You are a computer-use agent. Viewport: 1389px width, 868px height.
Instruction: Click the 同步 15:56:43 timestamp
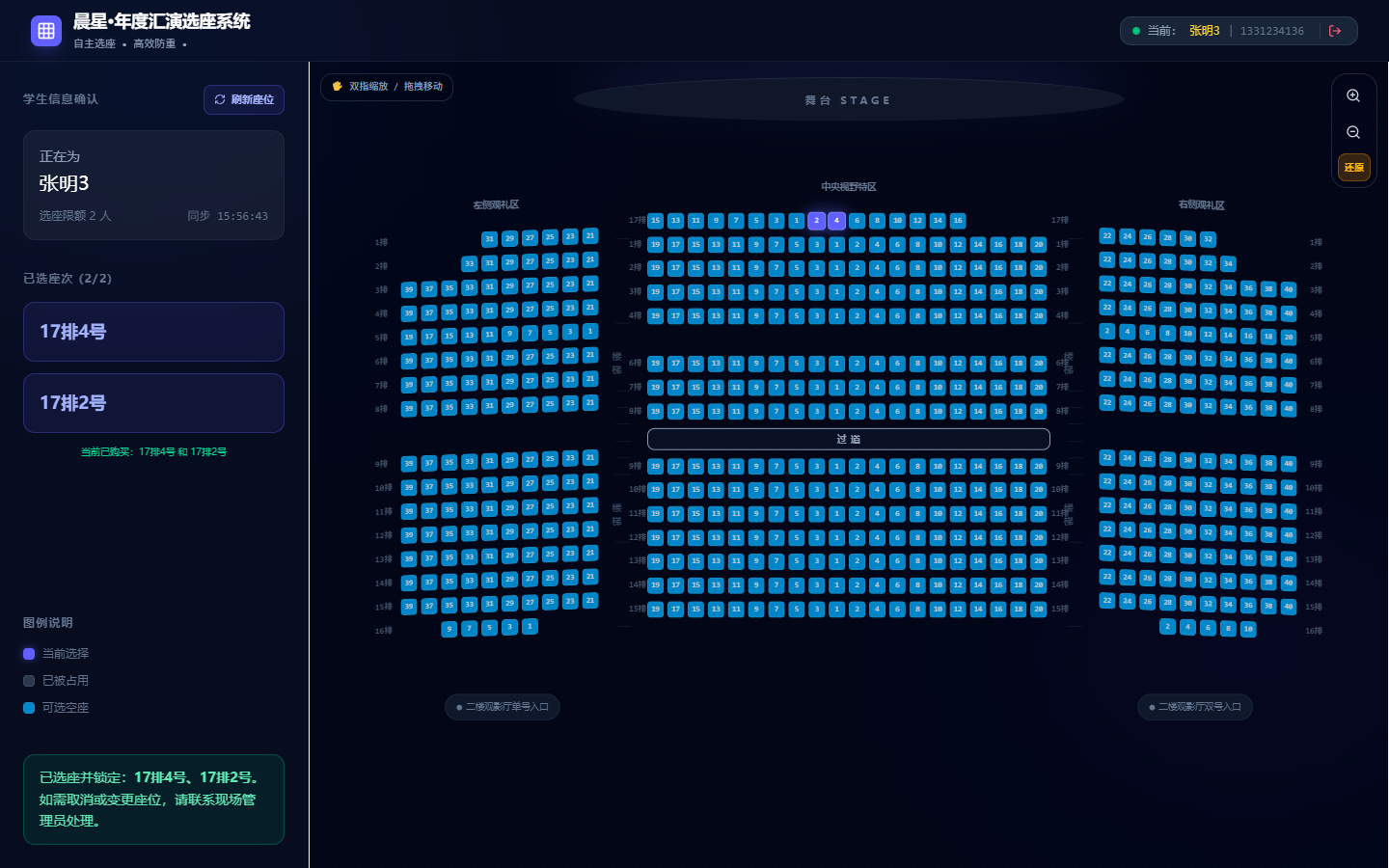pyautogui.click(x=228, y=216)
